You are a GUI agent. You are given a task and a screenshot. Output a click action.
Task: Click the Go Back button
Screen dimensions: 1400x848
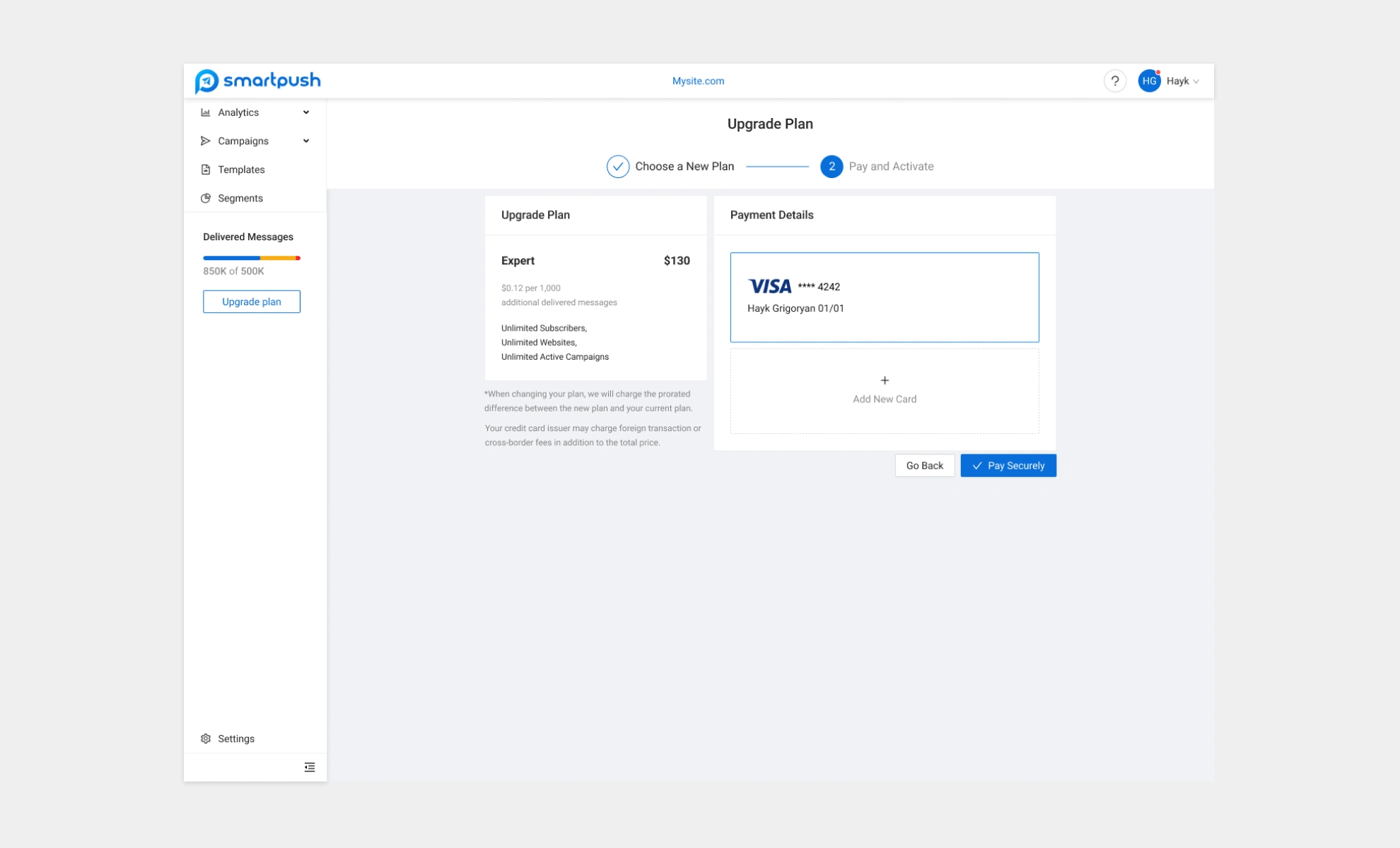pyautogui.click(x=924, y=465)
